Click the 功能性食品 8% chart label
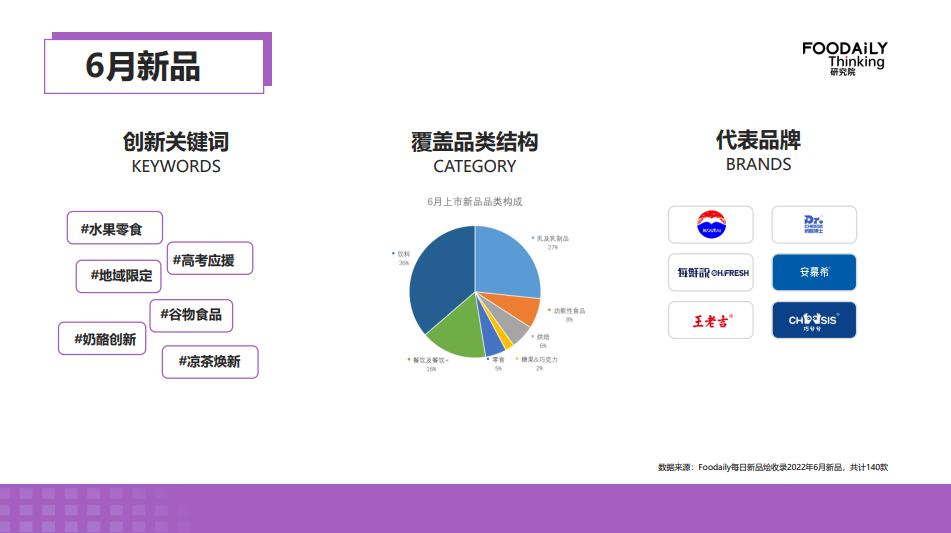The width and height of the screenshot is (951, 533). 567,315
